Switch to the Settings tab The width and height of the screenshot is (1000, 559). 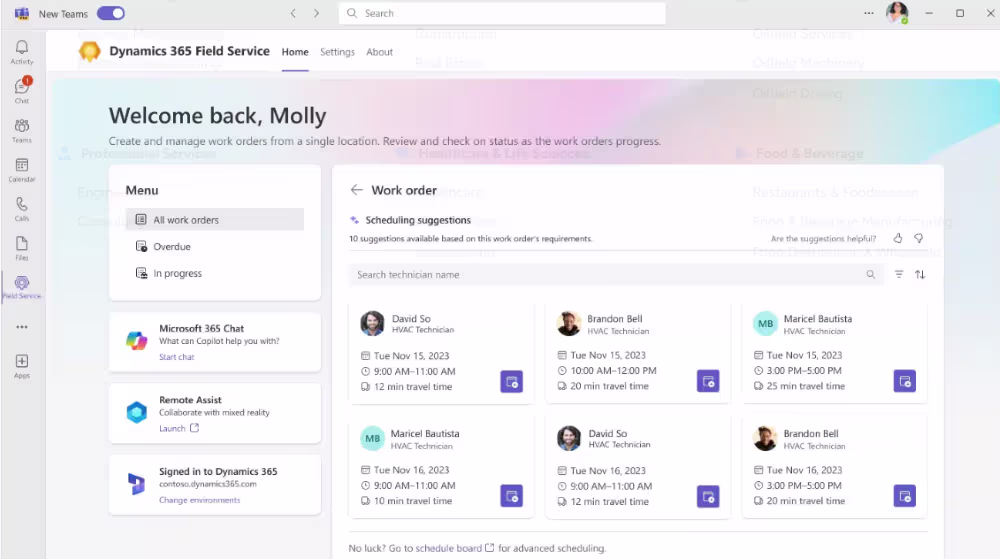[337, 52]
